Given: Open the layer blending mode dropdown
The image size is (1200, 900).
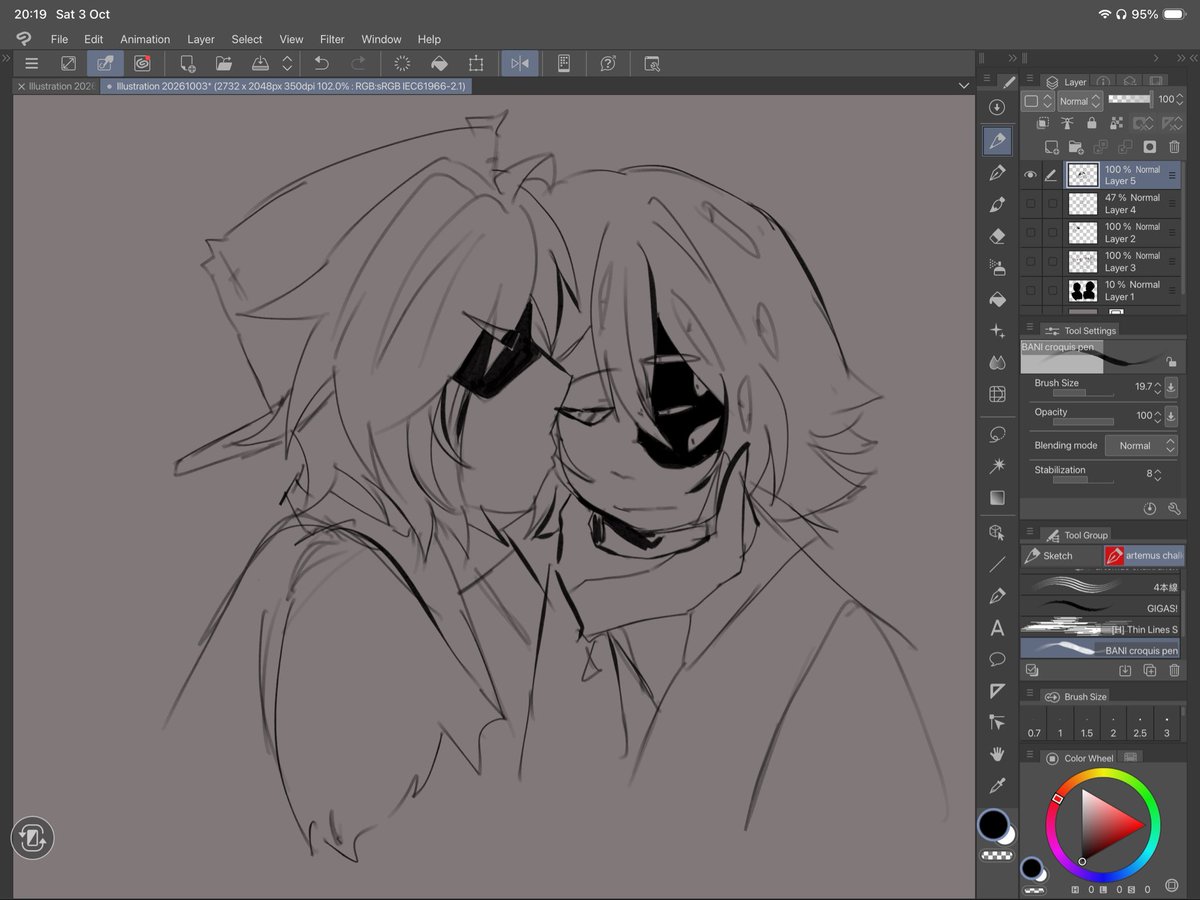Looking at the screenshot, I should (1079, 101).
